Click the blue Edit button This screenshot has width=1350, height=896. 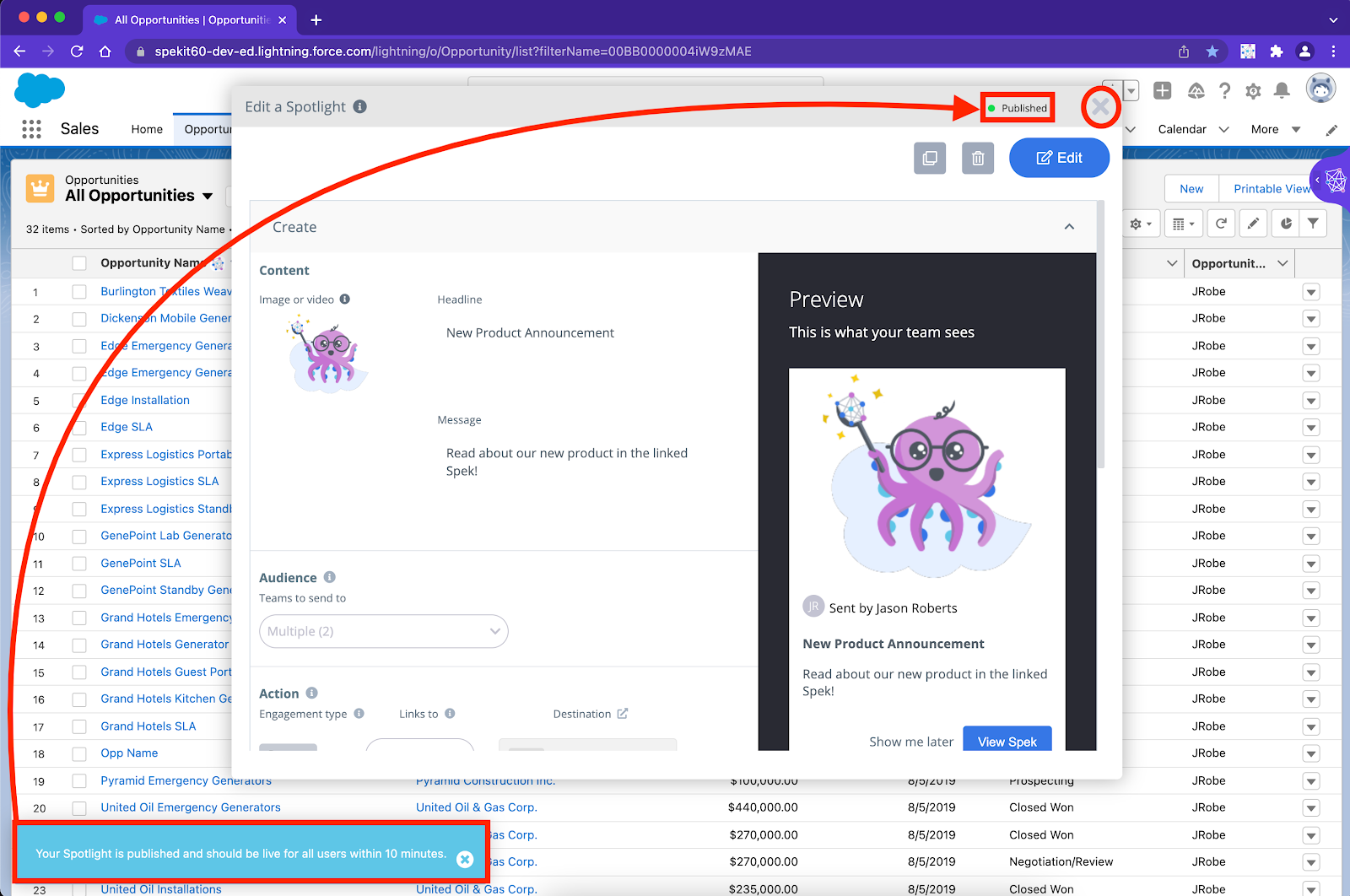point(1059,158)
